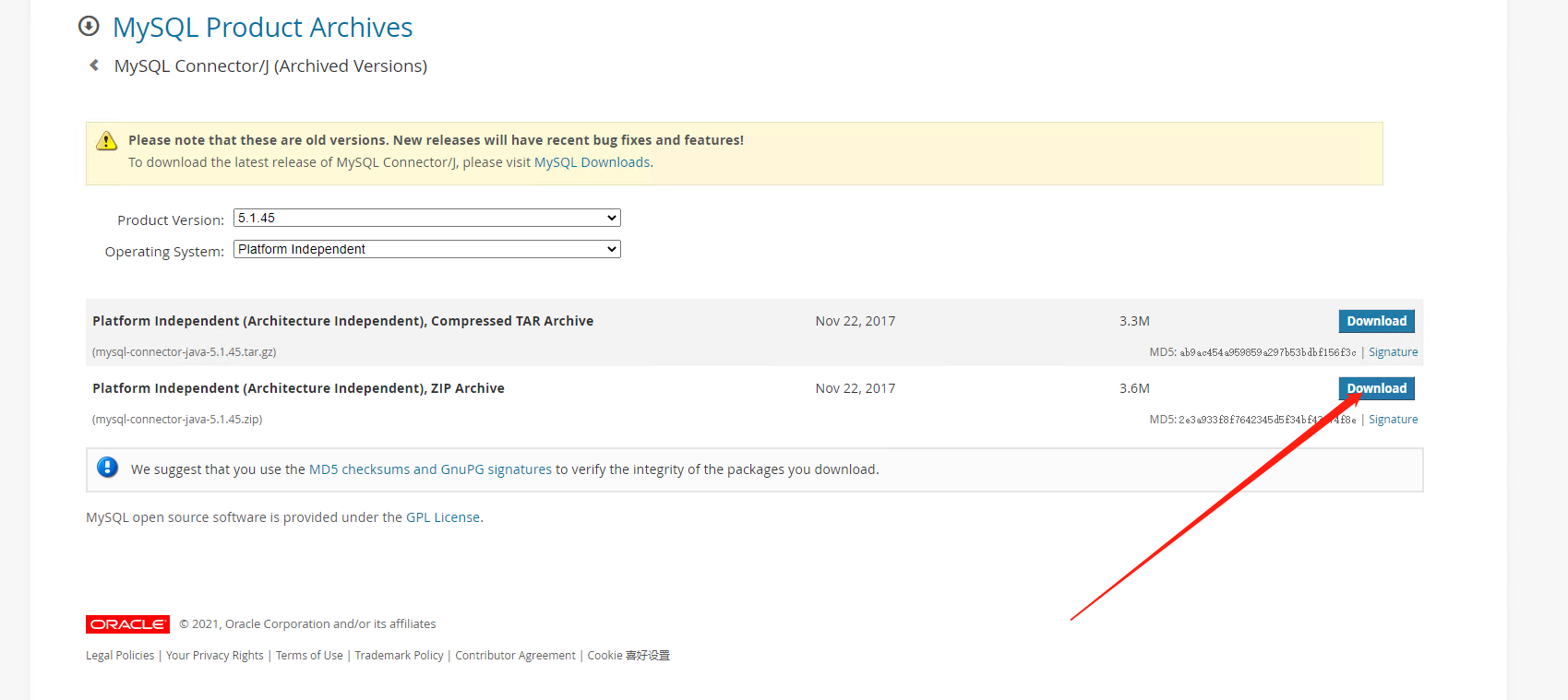Screen dimensions: 1568x700
Task: Click the 3.6M file size value
Action: coord(1134,388)
